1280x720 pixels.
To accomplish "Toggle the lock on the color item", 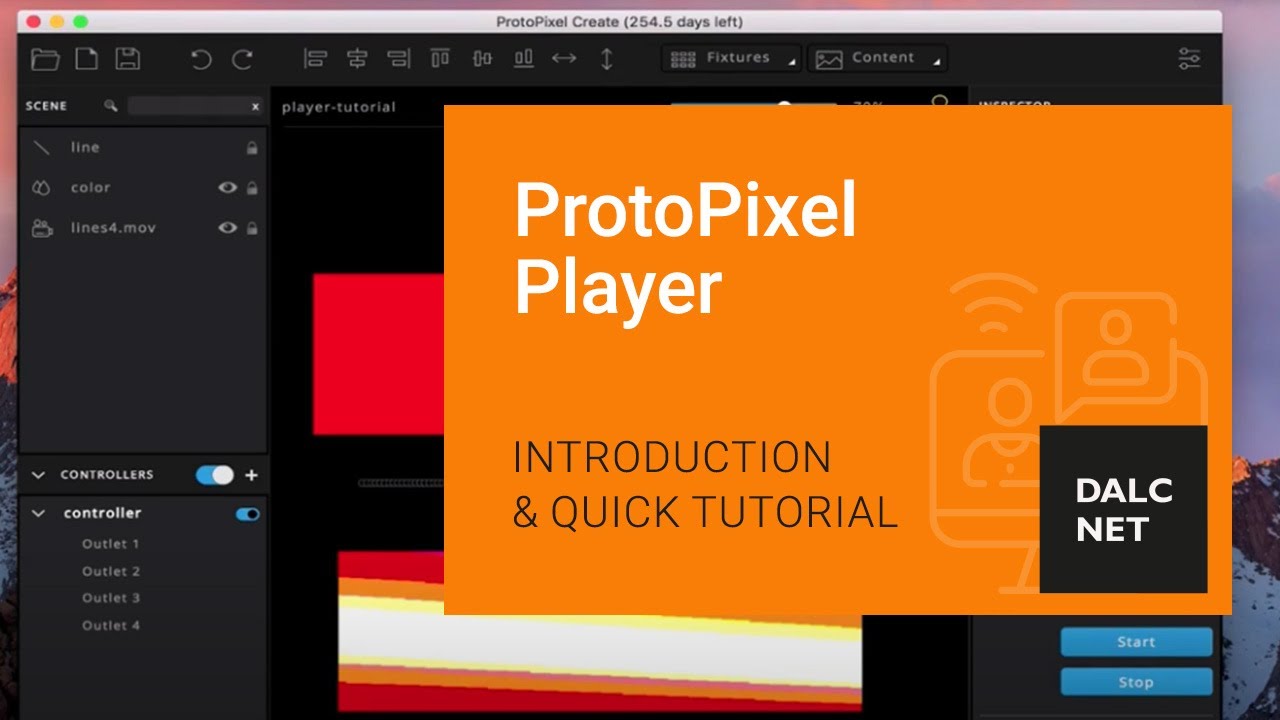I will pos(252,188).
